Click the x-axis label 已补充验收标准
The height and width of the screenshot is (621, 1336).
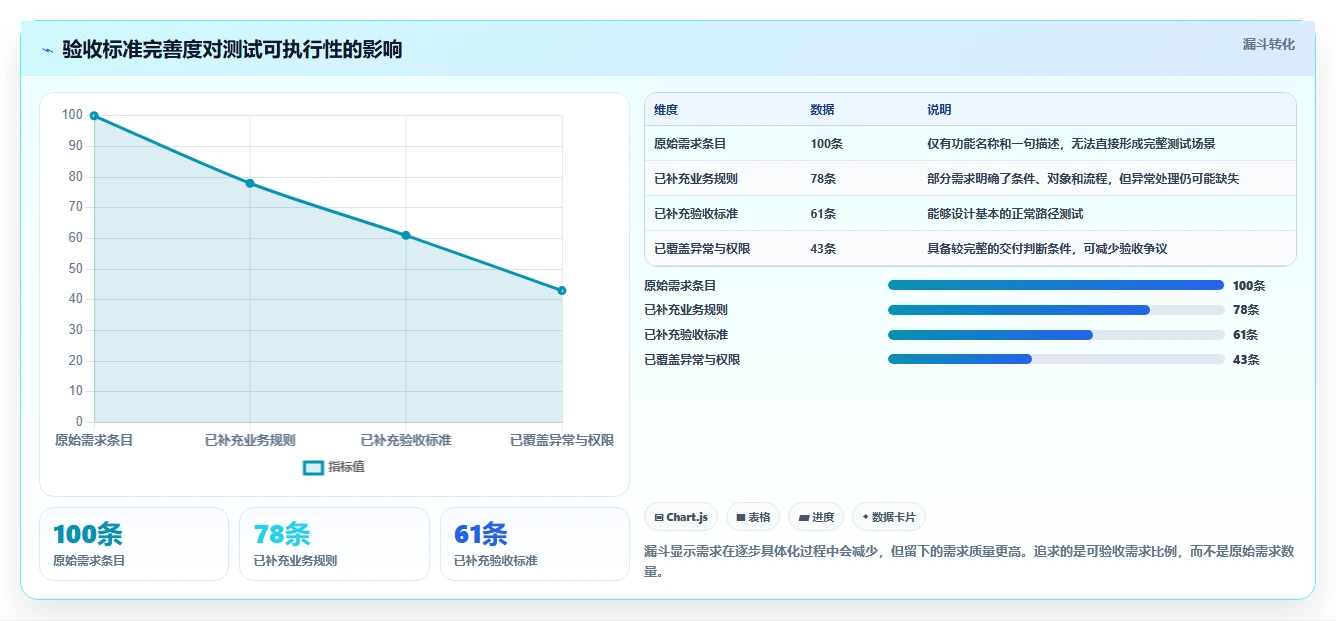pos(406,441)
